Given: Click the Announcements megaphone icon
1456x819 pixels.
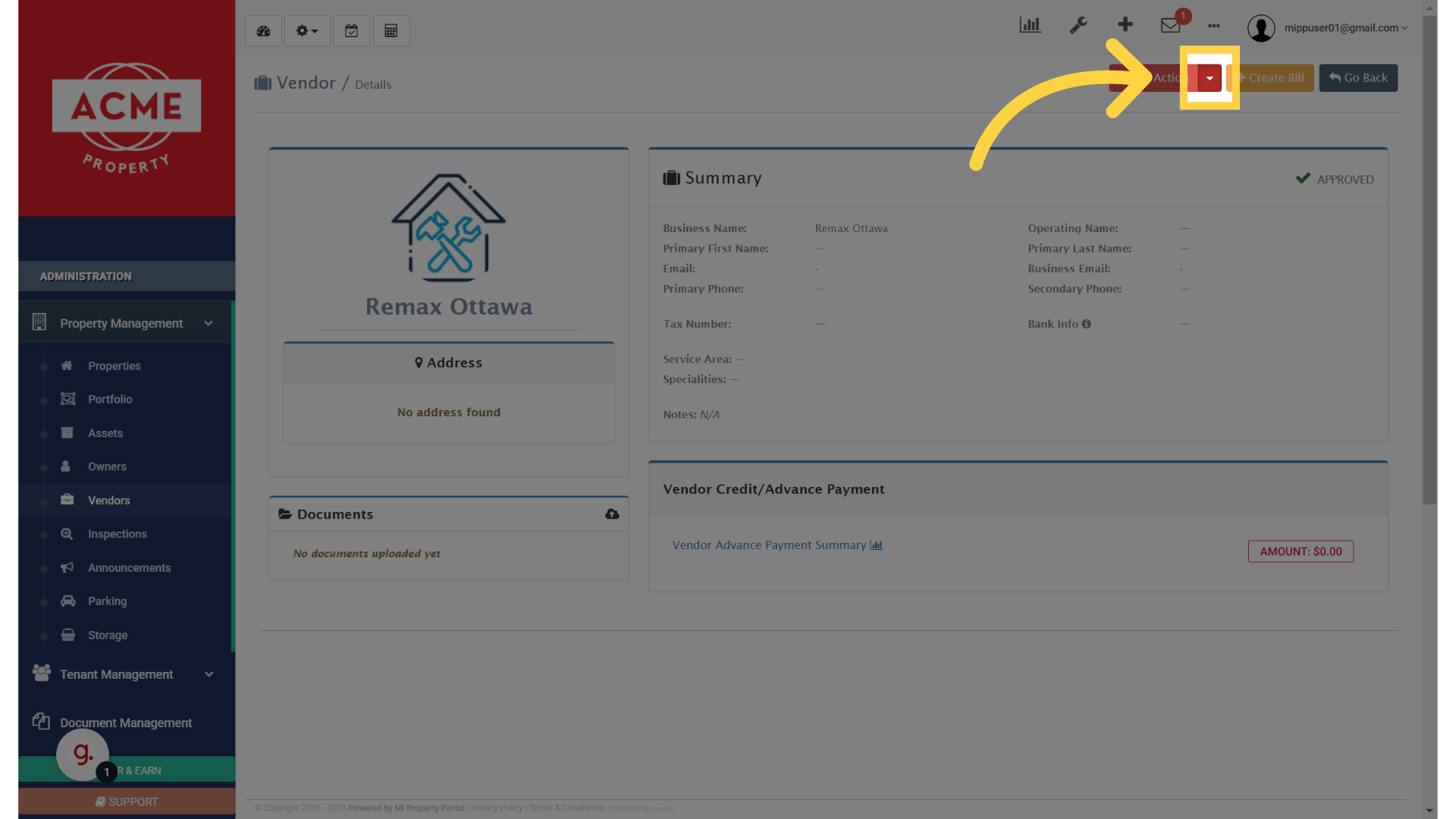Looking at the screenshot, I should 67,567.
